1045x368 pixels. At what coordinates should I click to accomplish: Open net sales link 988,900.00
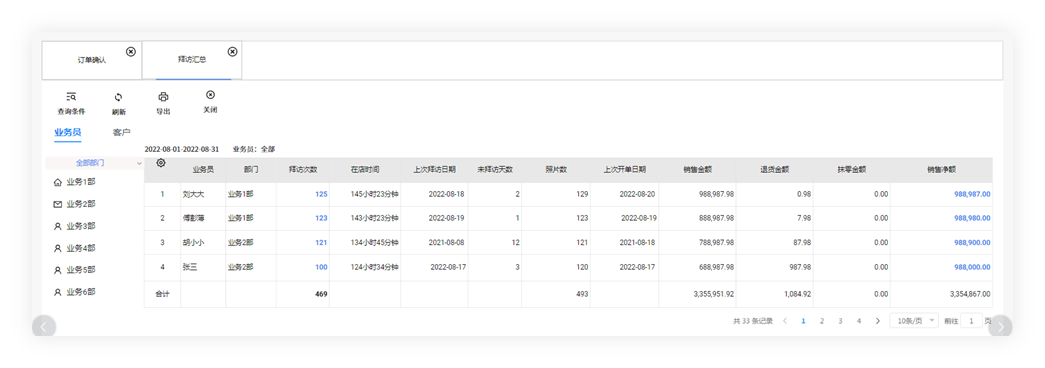(972, 243)
